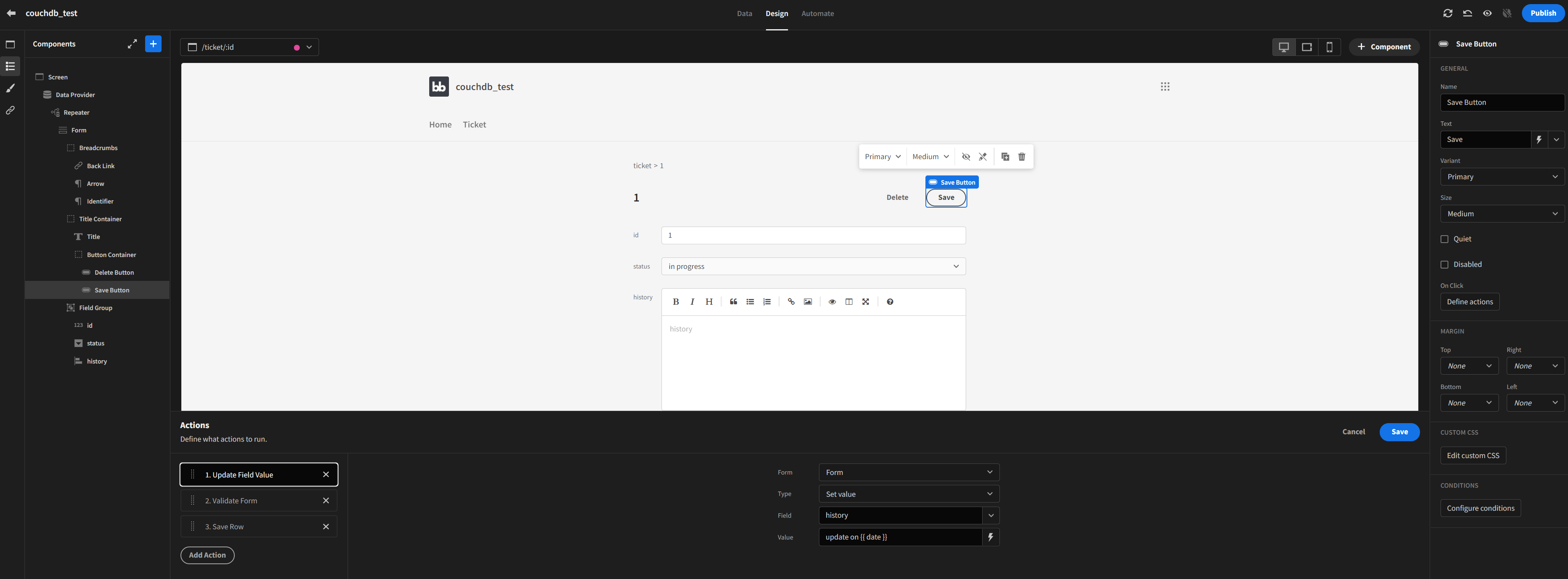Click the undo arrow icon in top bar
This screenshot has width=1568, height=579.
pos(1468,14)
